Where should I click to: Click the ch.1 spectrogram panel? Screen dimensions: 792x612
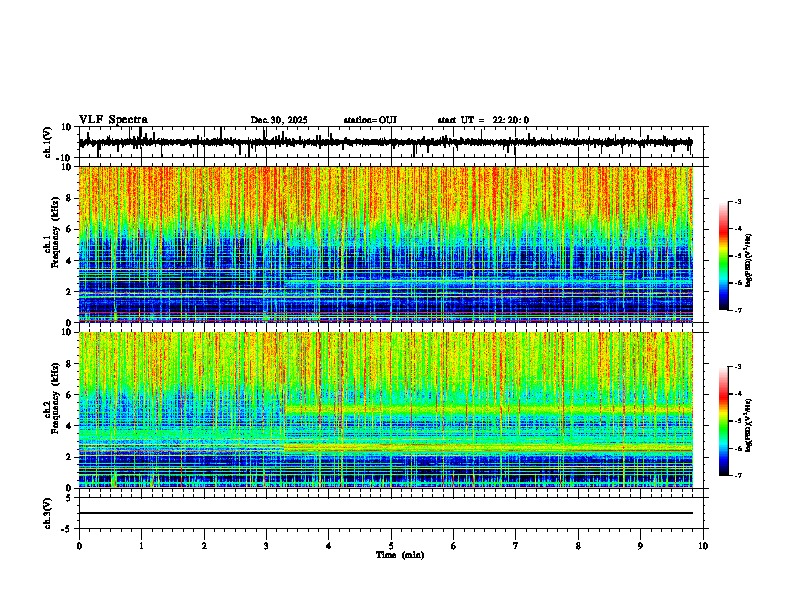coord(386,244)
